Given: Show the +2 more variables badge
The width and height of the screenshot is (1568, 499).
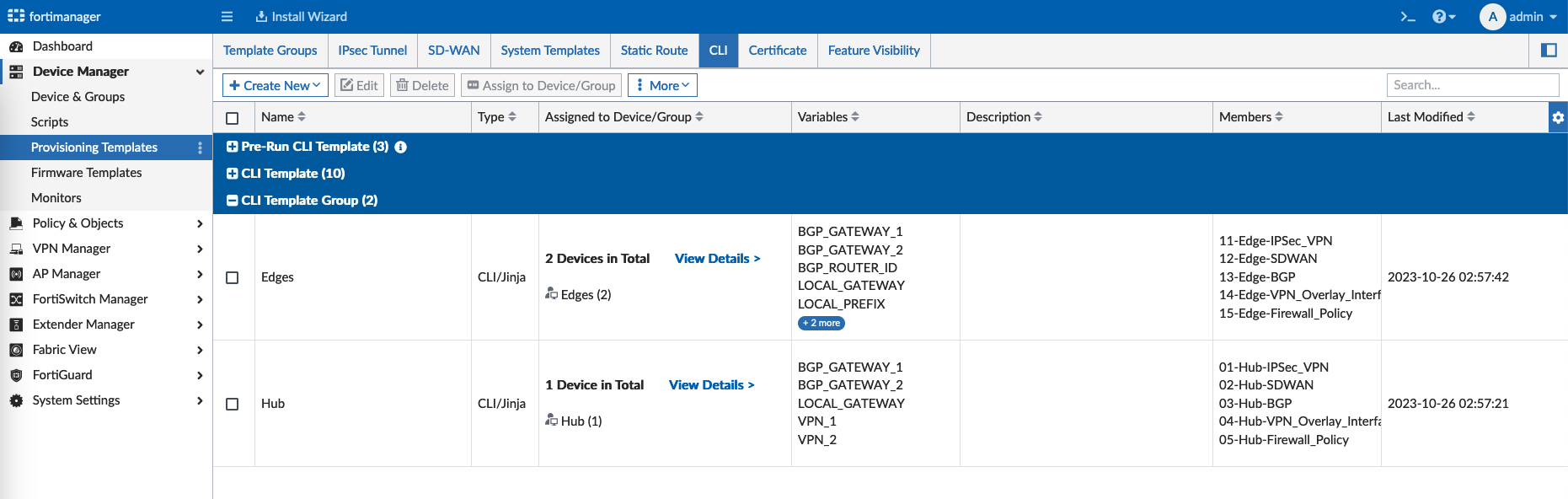Looking at the screenshot, I should tap(821, 323).
